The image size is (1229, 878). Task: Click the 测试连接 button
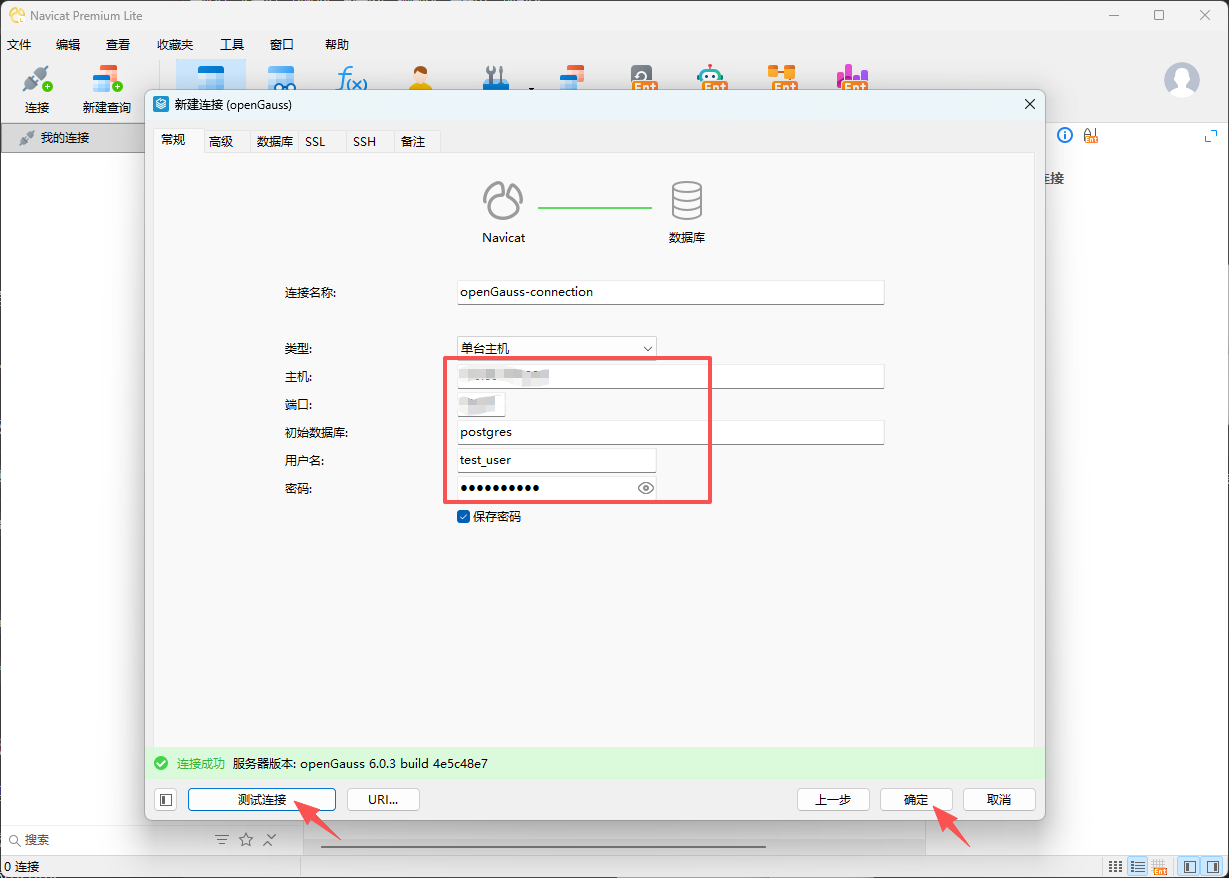pyautogui.click(x=262, y=799)
